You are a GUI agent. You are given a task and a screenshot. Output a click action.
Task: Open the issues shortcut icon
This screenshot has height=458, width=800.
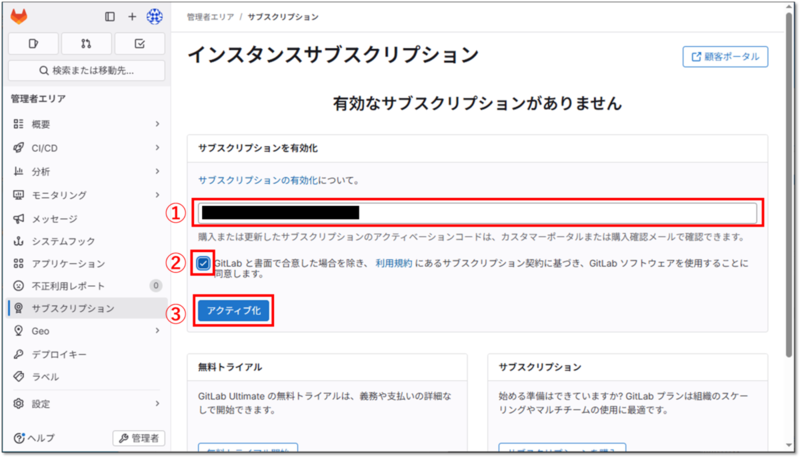[x=34, y=44]
